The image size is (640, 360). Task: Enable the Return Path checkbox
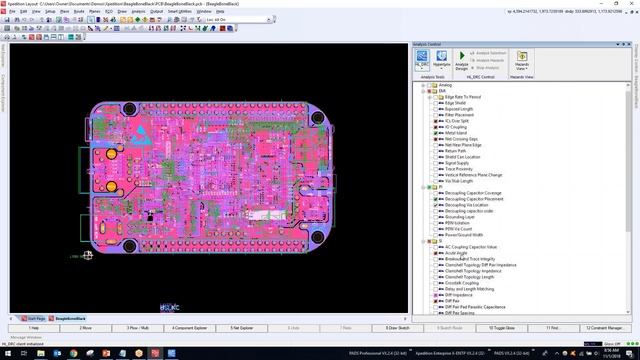(436, 151)
